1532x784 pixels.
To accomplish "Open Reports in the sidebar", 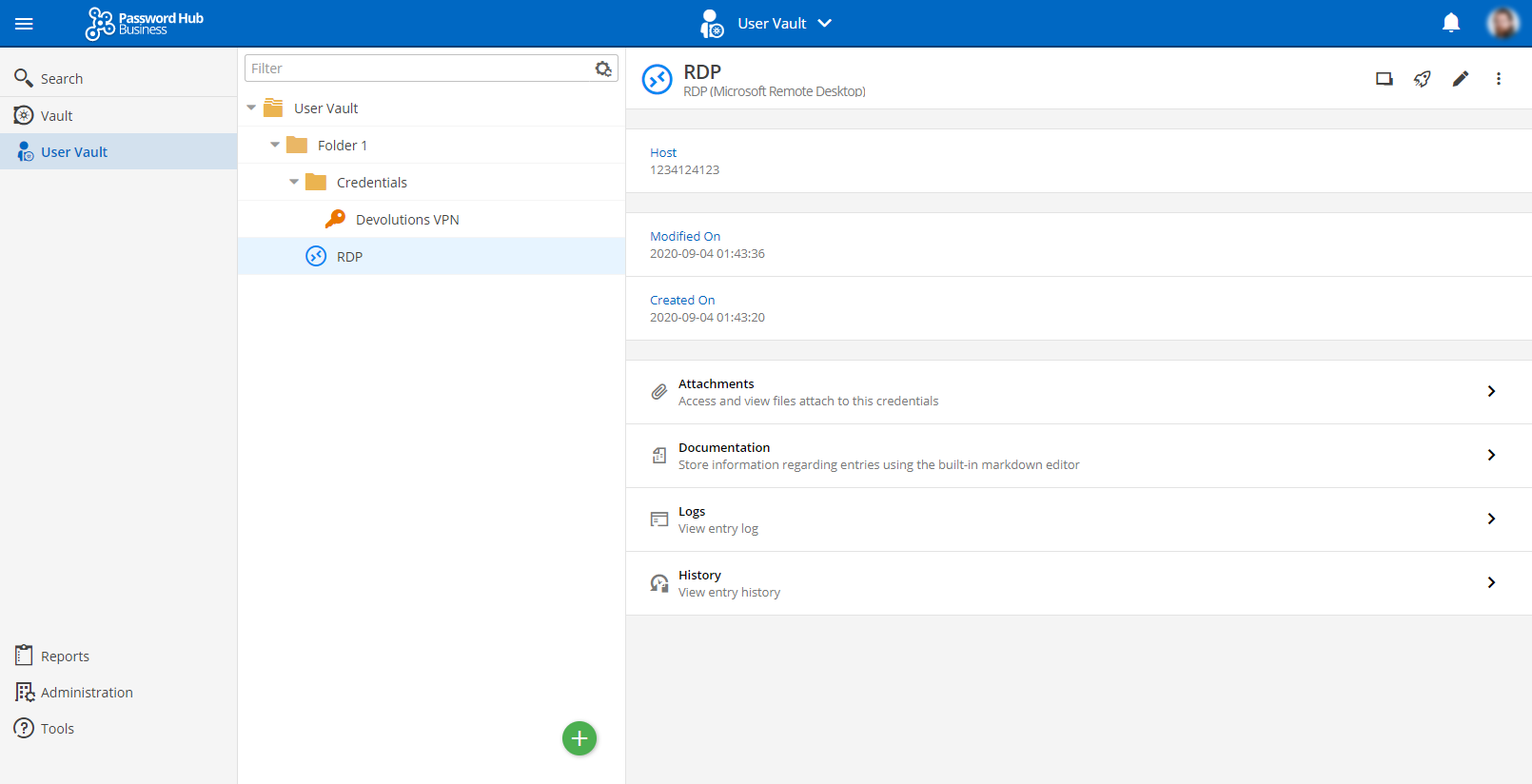I will [x=118, y=656].
